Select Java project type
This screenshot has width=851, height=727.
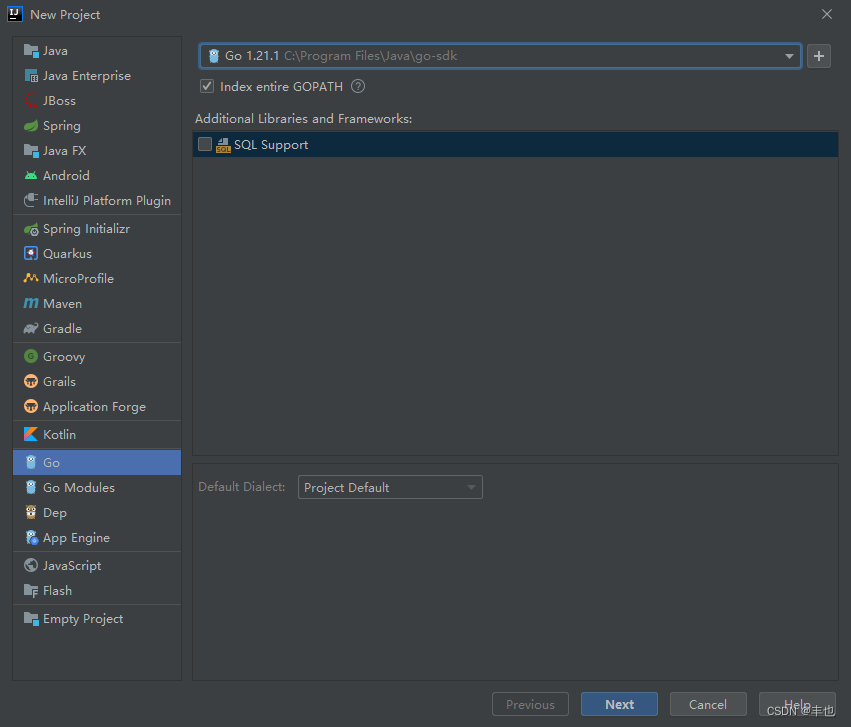pos(97,50)
